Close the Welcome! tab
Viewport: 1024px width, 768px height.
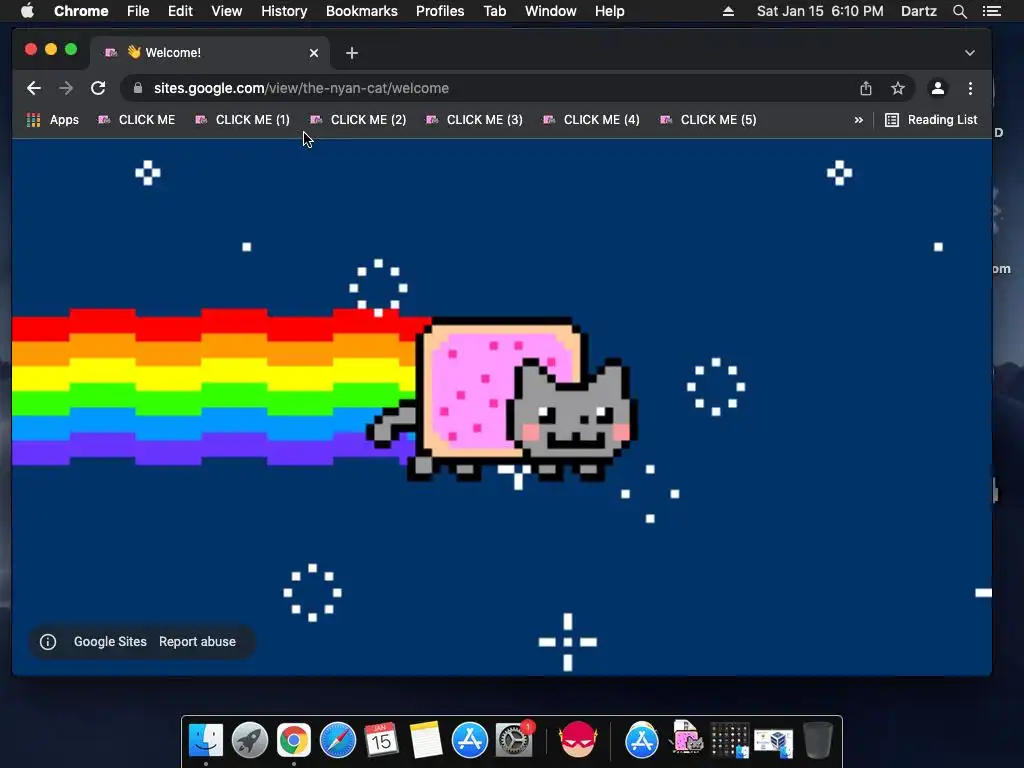314,53
